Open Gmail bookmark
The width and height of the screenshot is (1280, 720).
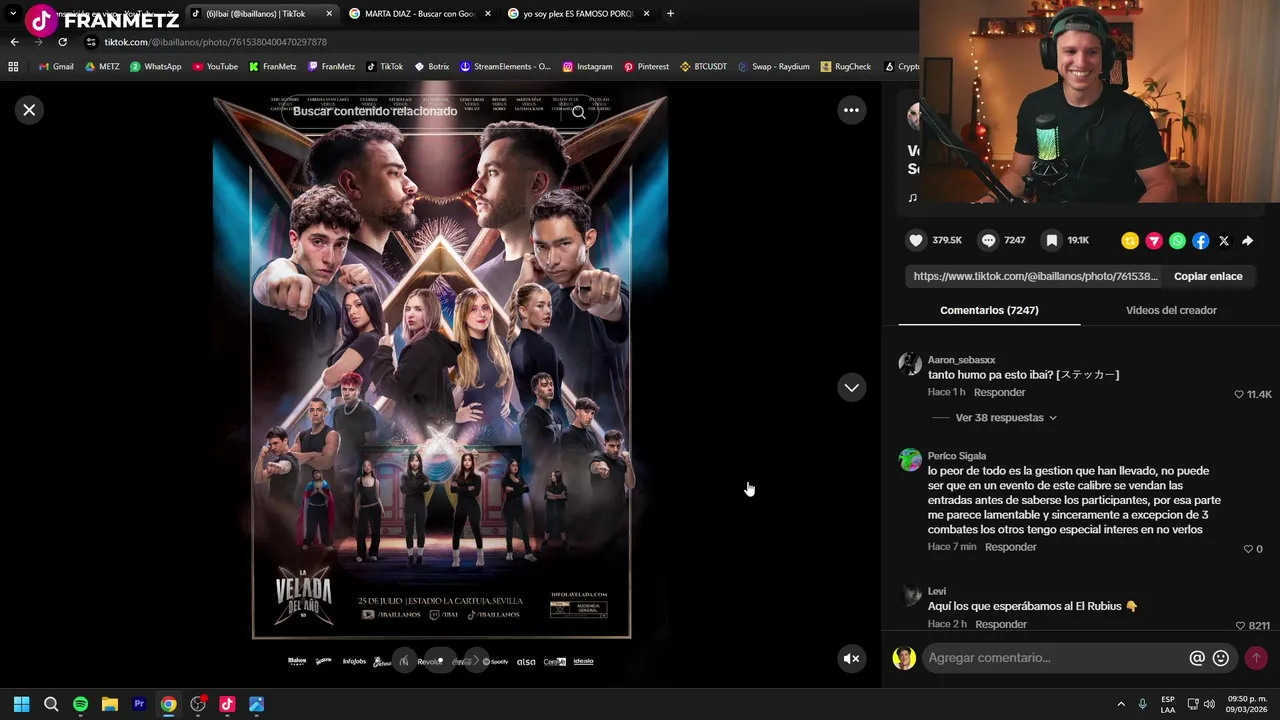click(56, 67)
